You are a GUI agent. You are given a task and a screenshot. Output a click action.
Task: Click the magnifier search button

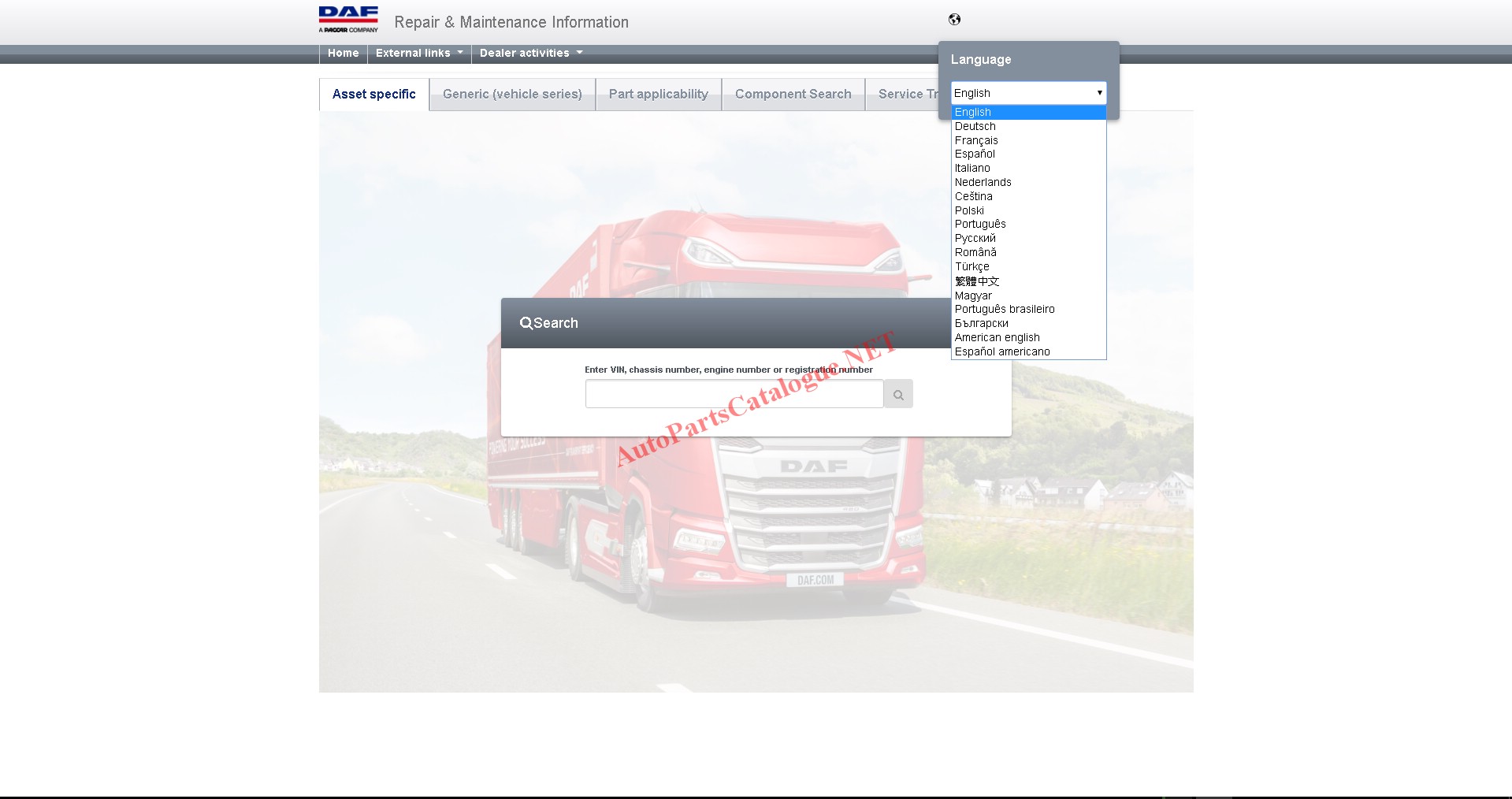[x=897, y=395]
